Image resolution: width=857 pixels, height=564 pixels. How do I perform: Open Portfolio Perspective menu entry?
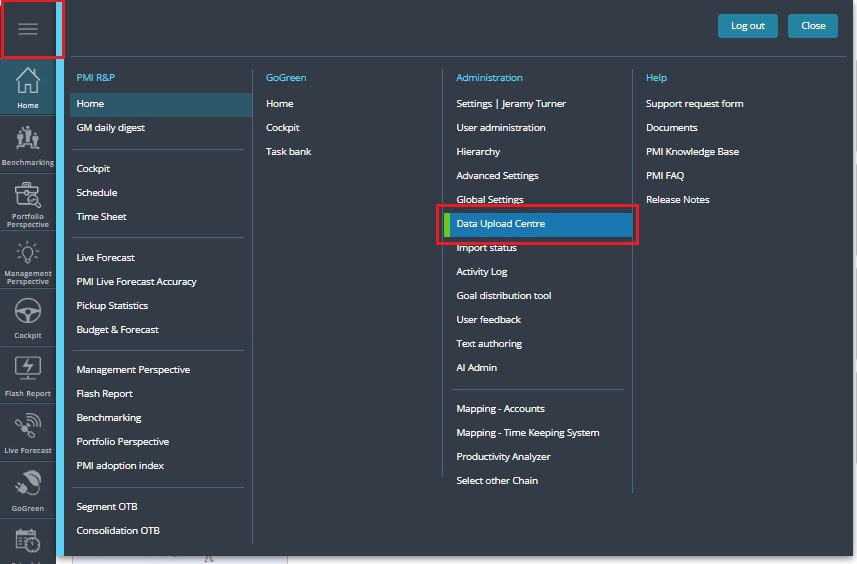[122, 442]
